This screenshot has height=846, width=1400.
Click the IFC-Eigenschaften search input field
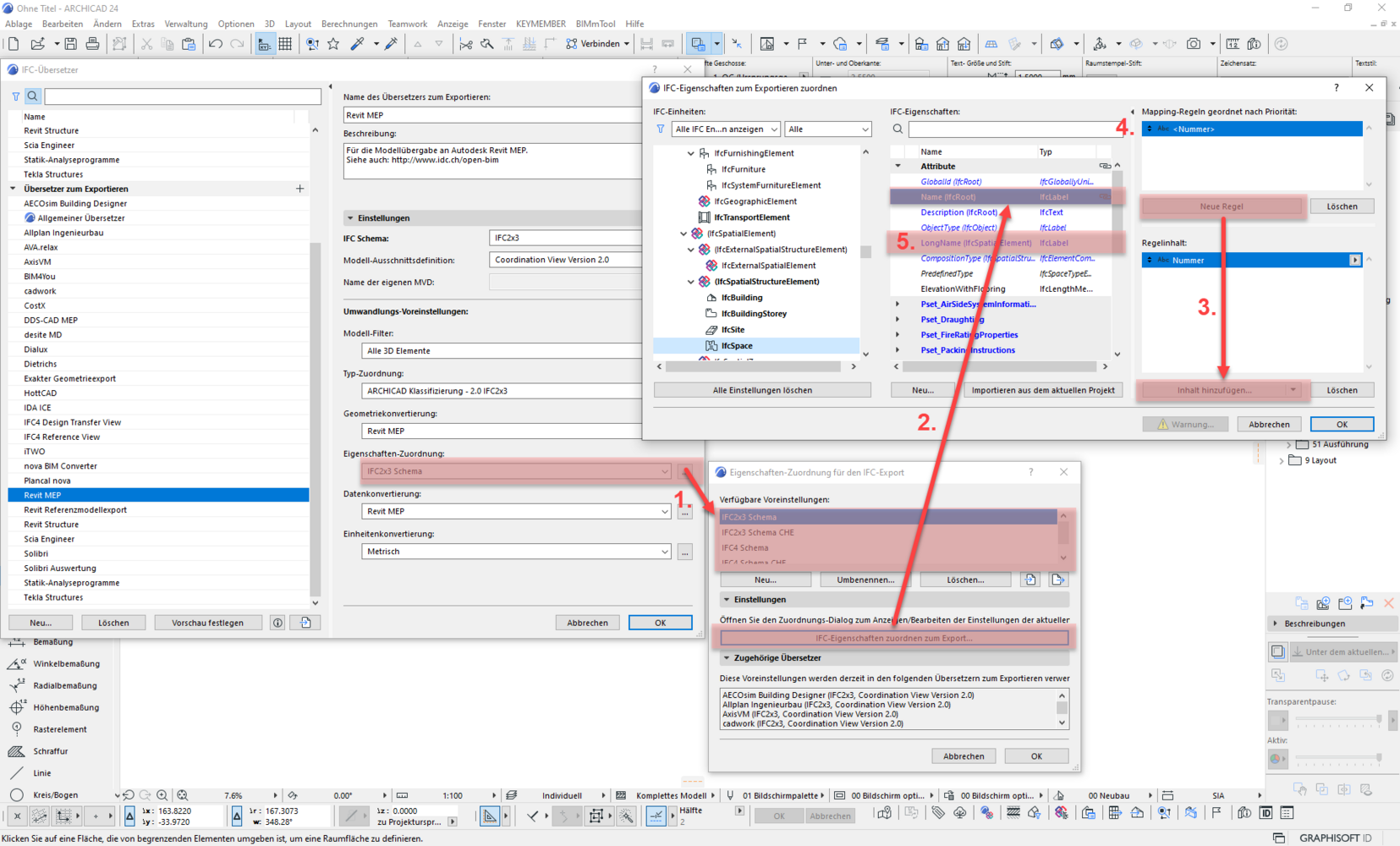pos(1015,129)
